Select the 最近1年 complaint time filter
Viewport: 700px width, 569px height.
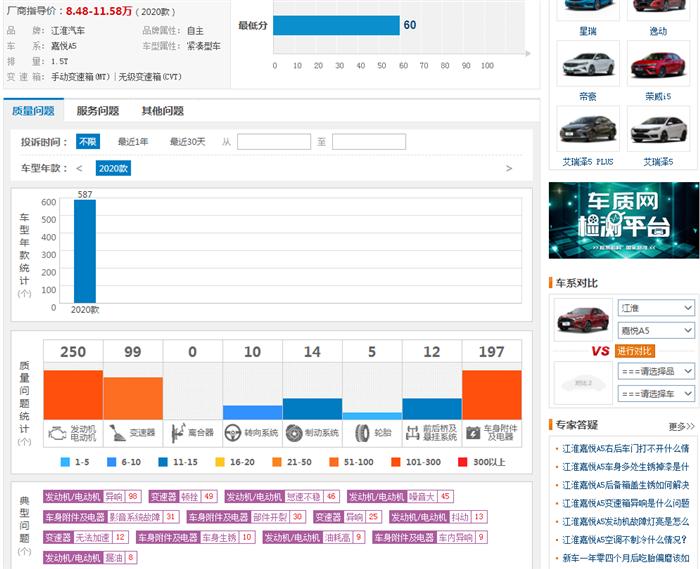click(x=133, y=142)
